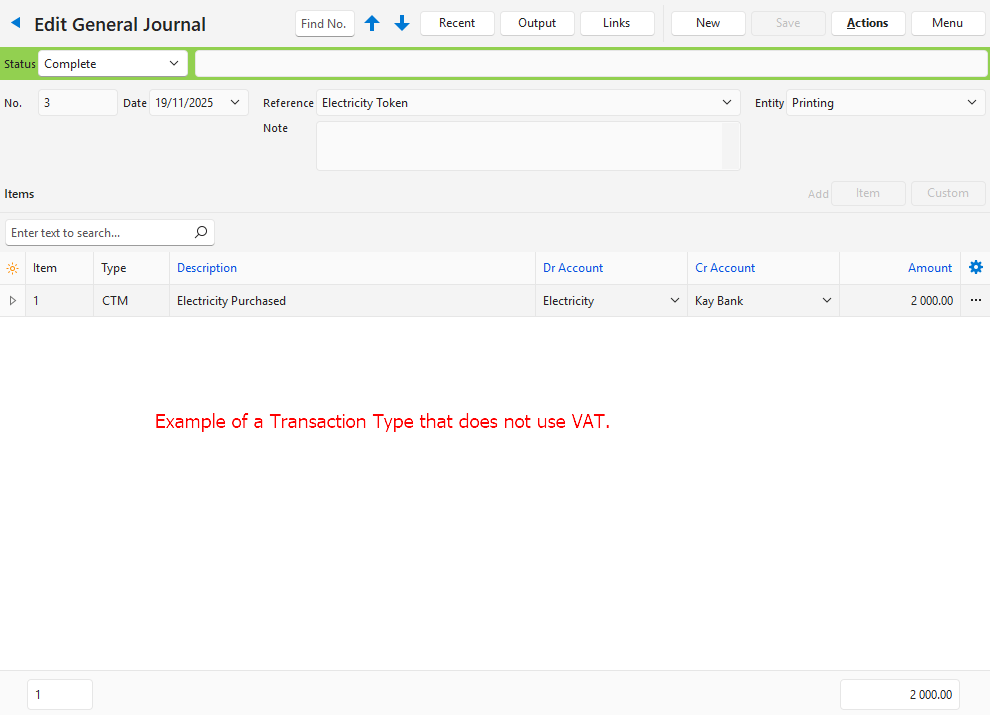
Task: Open the Actions menu
Action: 867,23
